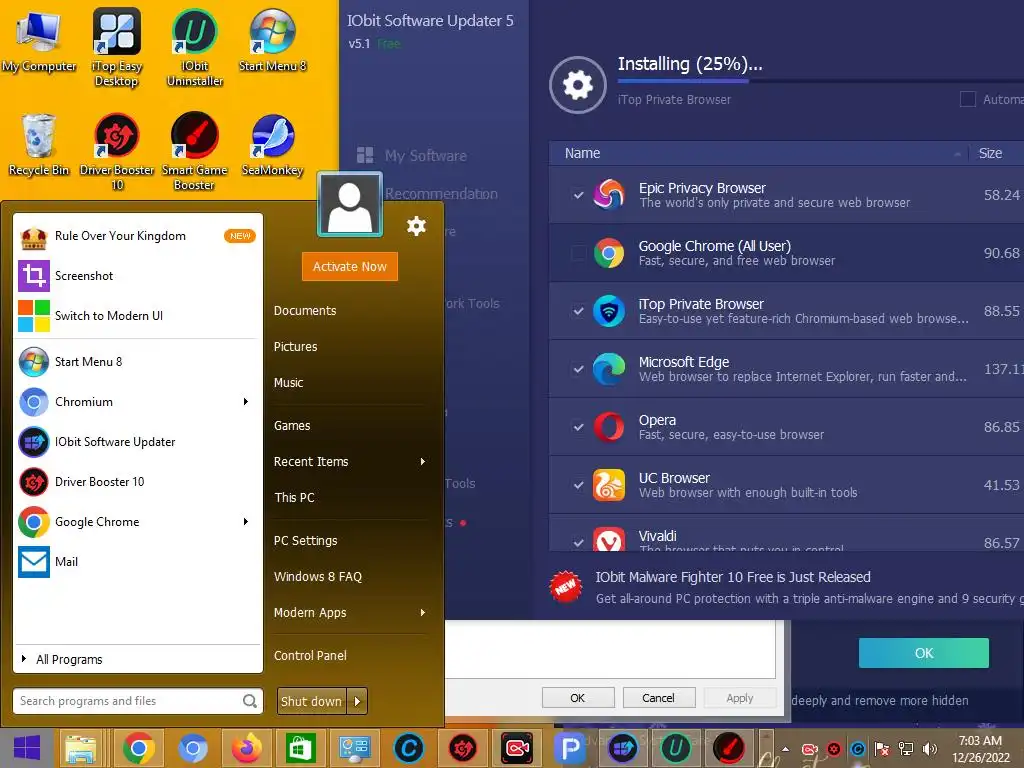
Task: Click the Activate Now button
Action: pyautogui.click(x=349, y=266)
